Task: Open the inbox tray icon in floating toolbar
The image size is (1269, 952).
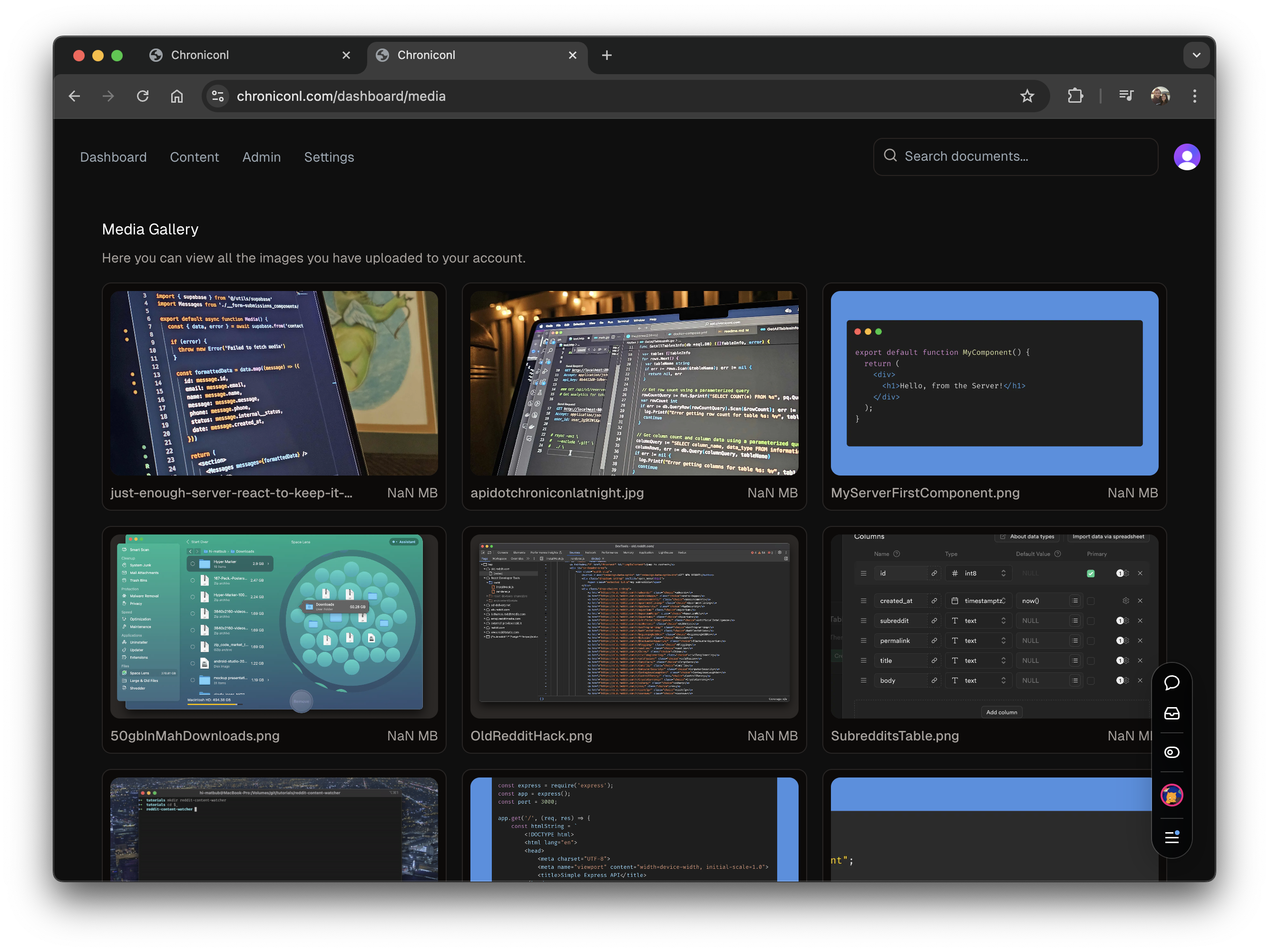Action: [1171, 713]
